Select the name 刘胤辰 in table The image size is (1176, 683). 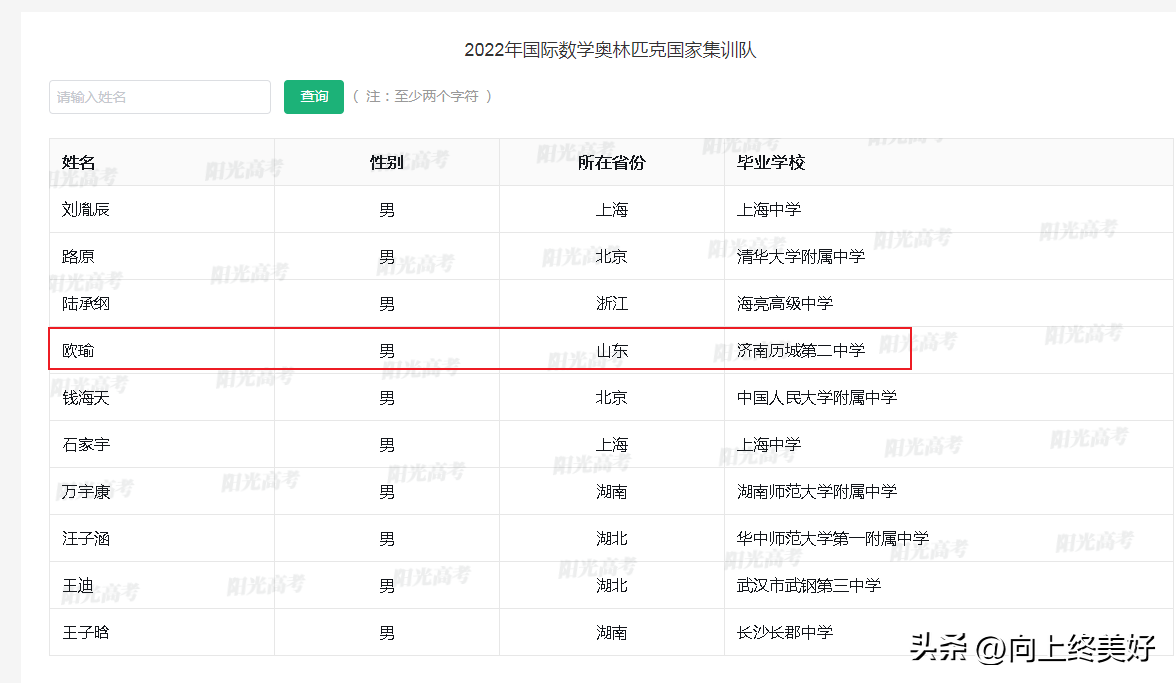(87, 210)
